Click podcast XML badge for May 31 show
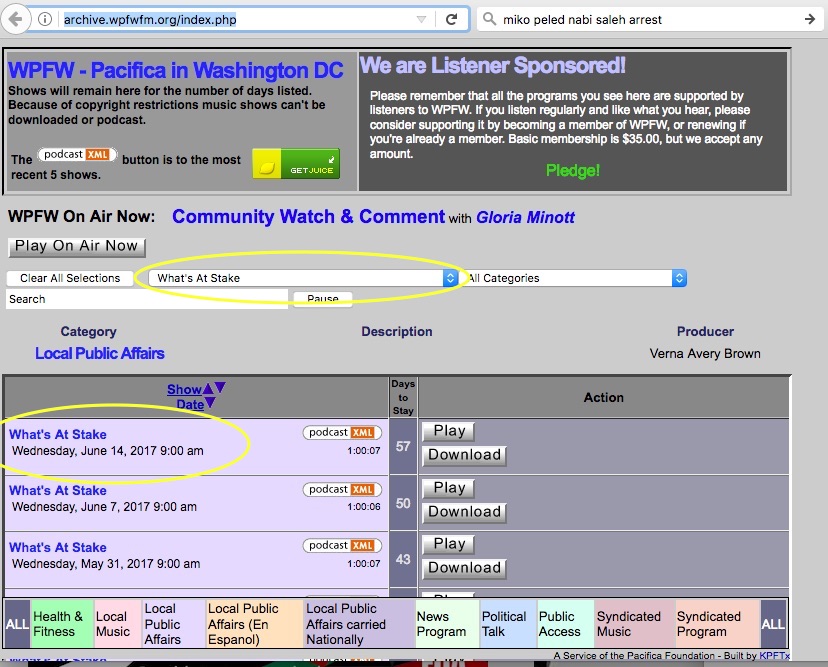Image resolution: width=828 pixels, height=667 pixels. pos(342,546)
